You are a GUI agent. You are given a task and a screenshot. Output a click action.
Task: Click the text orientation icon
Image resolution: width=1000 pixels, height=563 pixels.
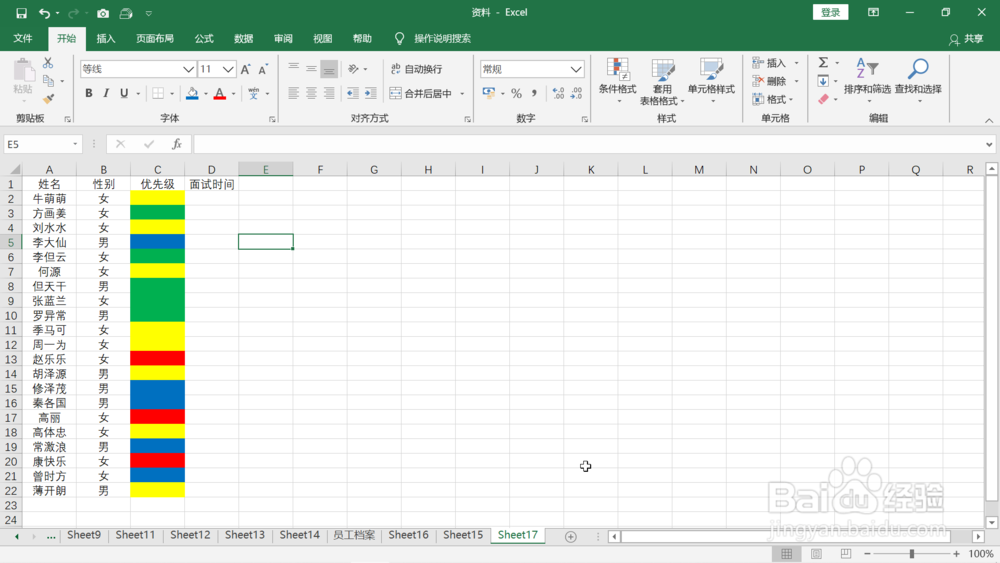(354, 69)
